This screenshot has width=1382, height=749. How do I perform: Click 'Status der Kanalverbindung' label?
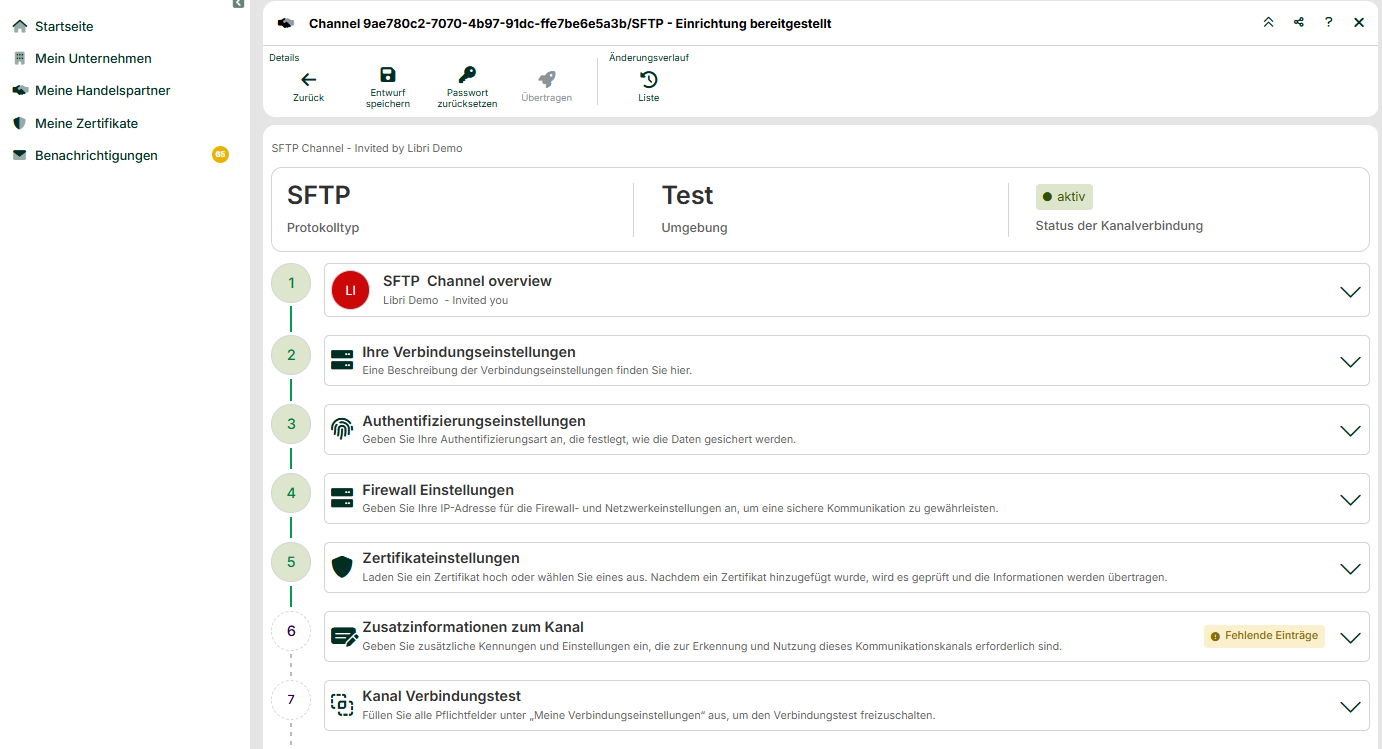(1119, 226)
